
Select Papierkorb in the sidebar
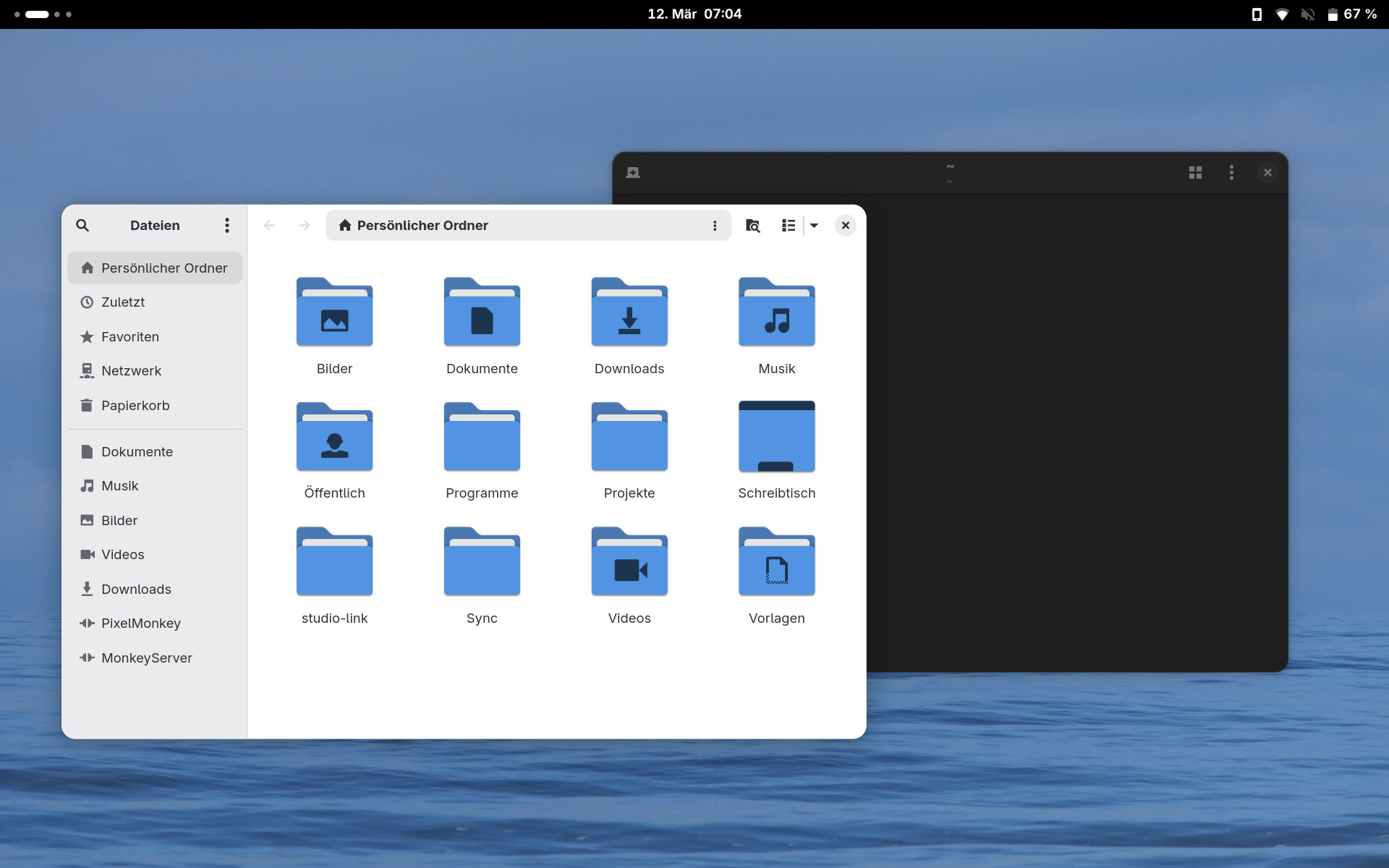(135, 406)
